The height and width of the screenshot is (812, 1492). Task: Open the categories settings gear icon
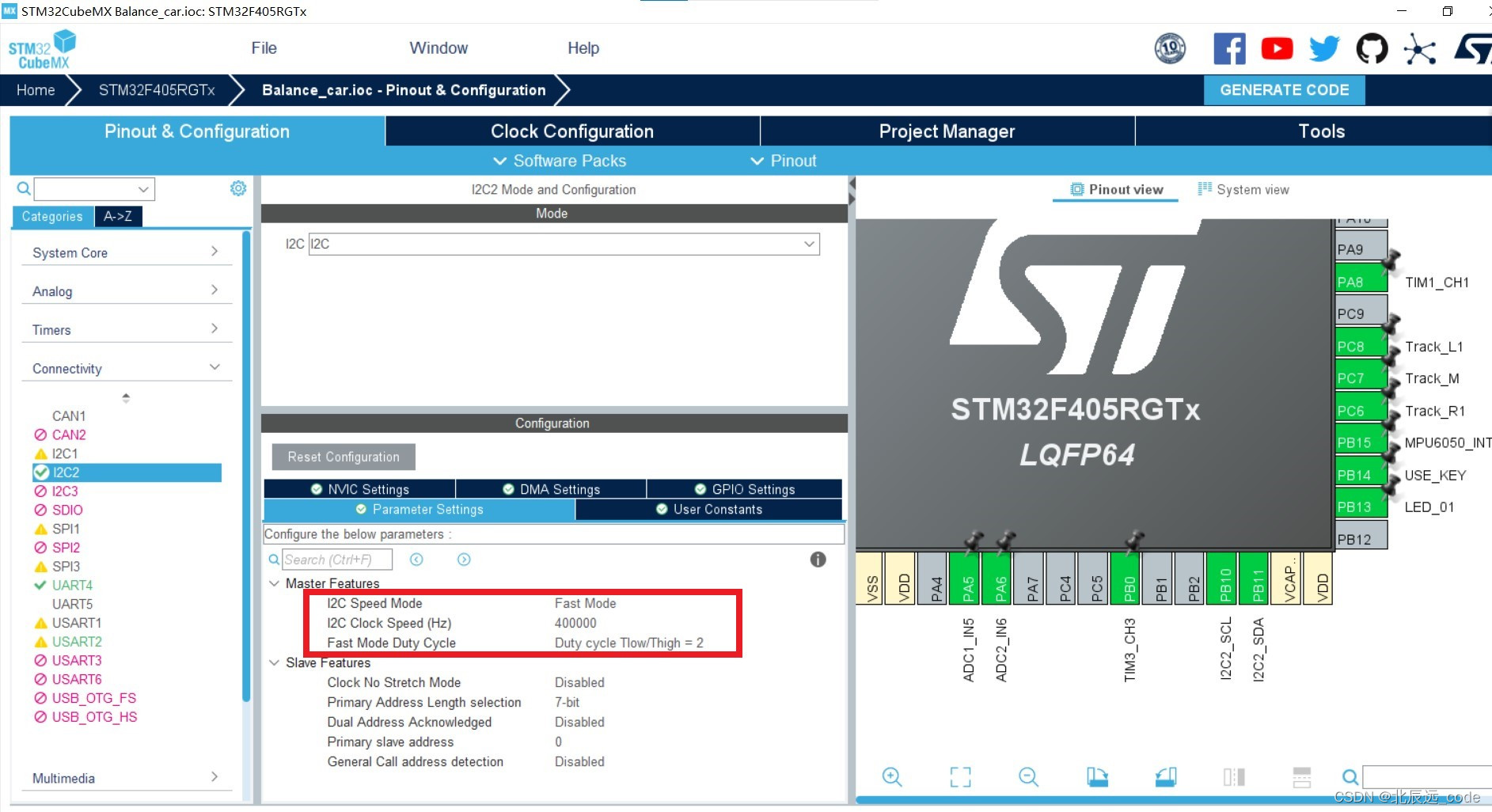(x=238, y=188)
